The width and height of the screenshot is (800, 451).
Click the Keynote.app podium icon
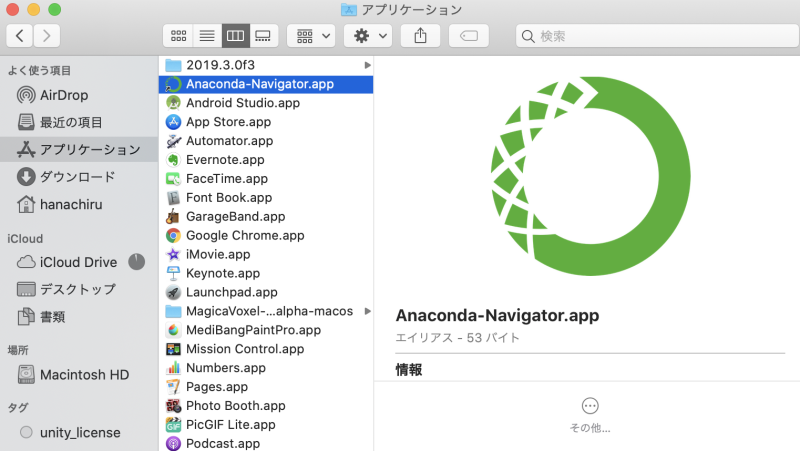[x=173, y=273]
